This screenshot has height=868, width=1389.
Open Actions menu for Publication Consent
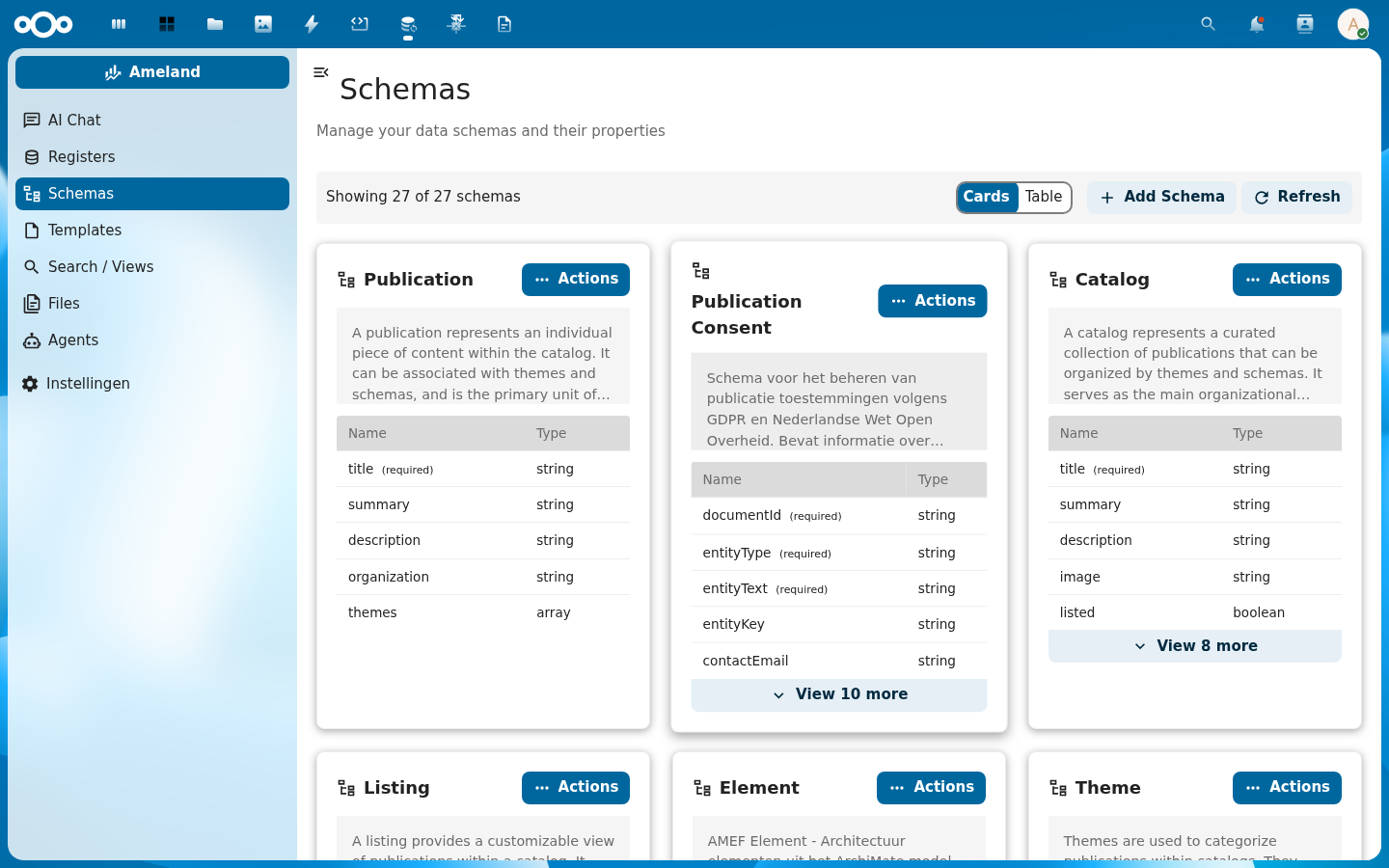[x=932, y=301]
